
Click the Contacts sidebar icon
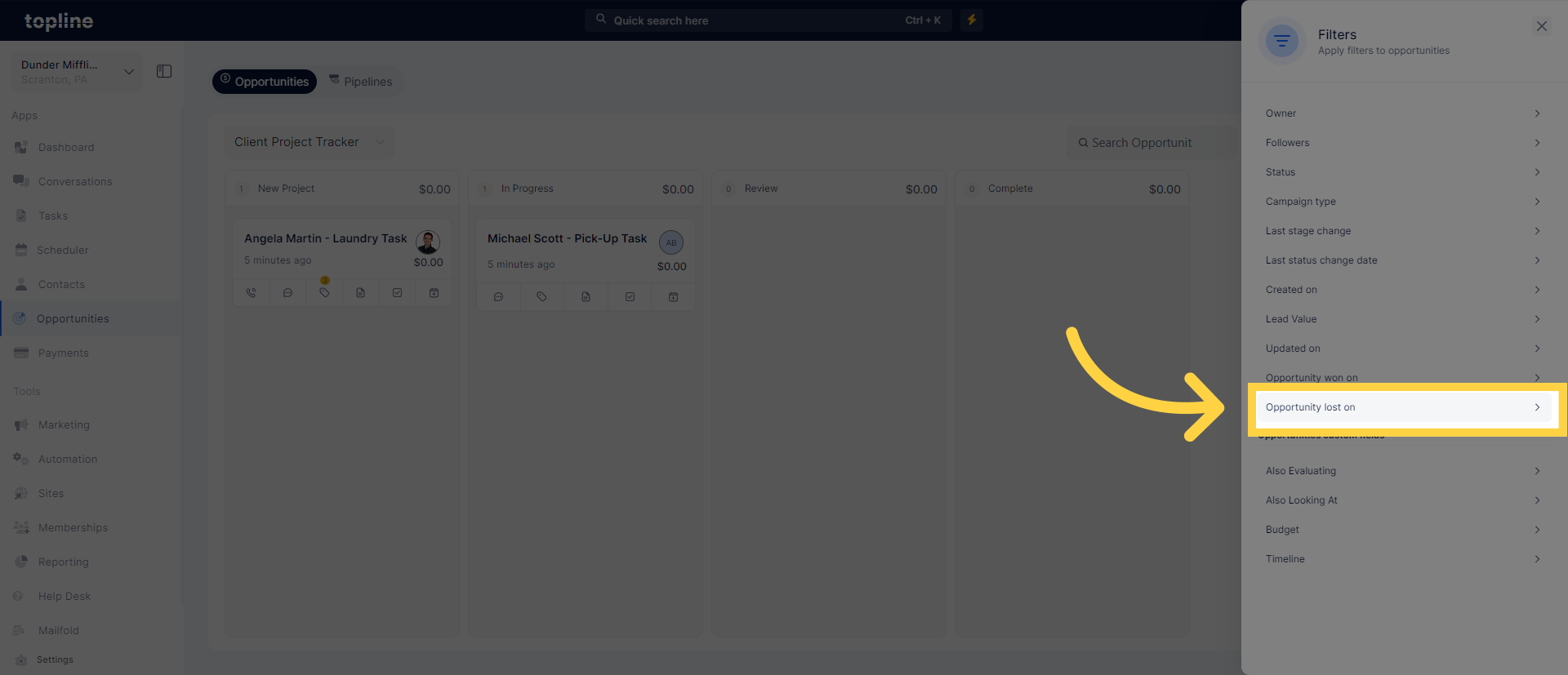[x=21, y=284]
